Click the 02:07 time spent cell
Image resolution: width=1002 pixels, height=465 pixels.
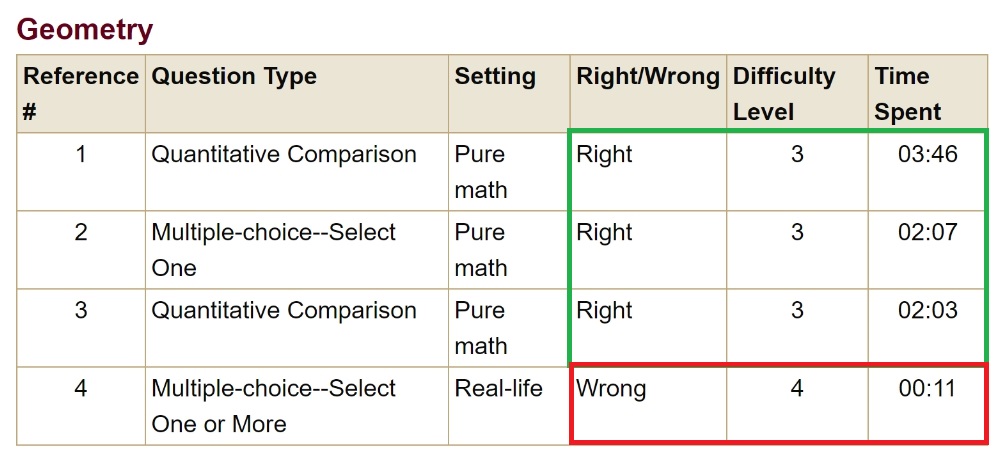click(x=927, y=233)
